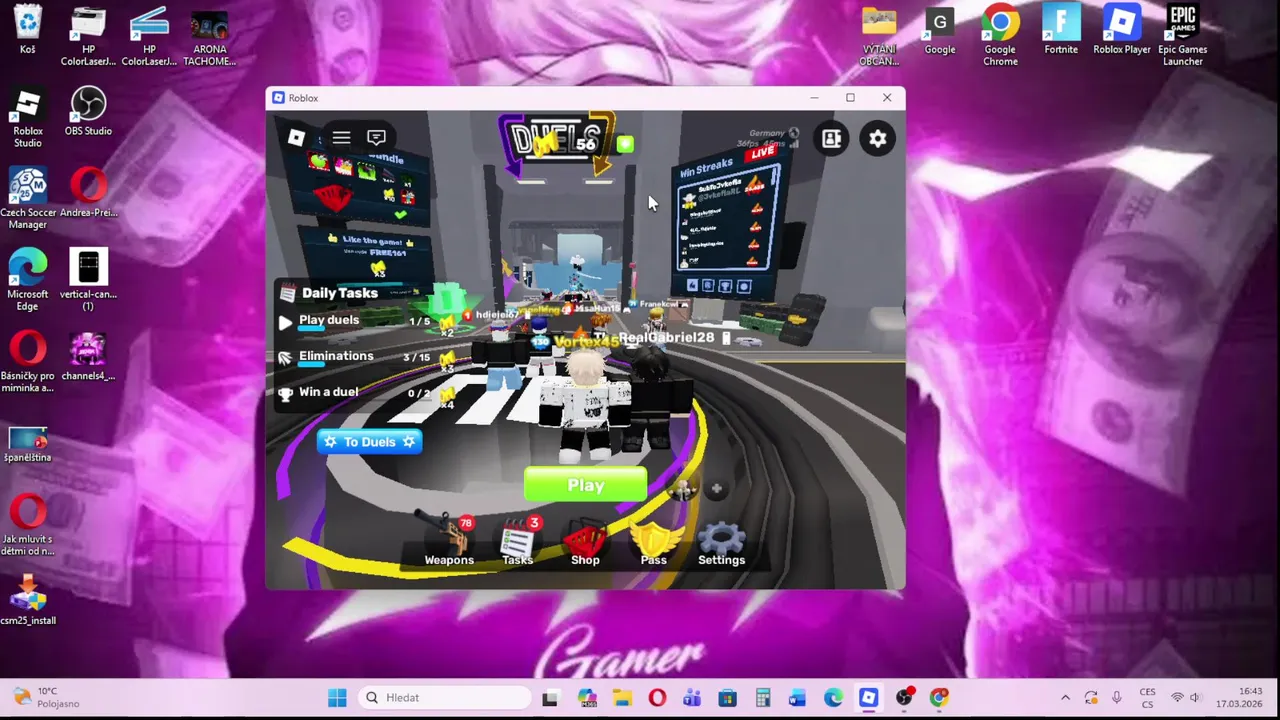Open the Google desktop shortcut
Viewport: 1280px width, 720px height.
tap(940, 30)
